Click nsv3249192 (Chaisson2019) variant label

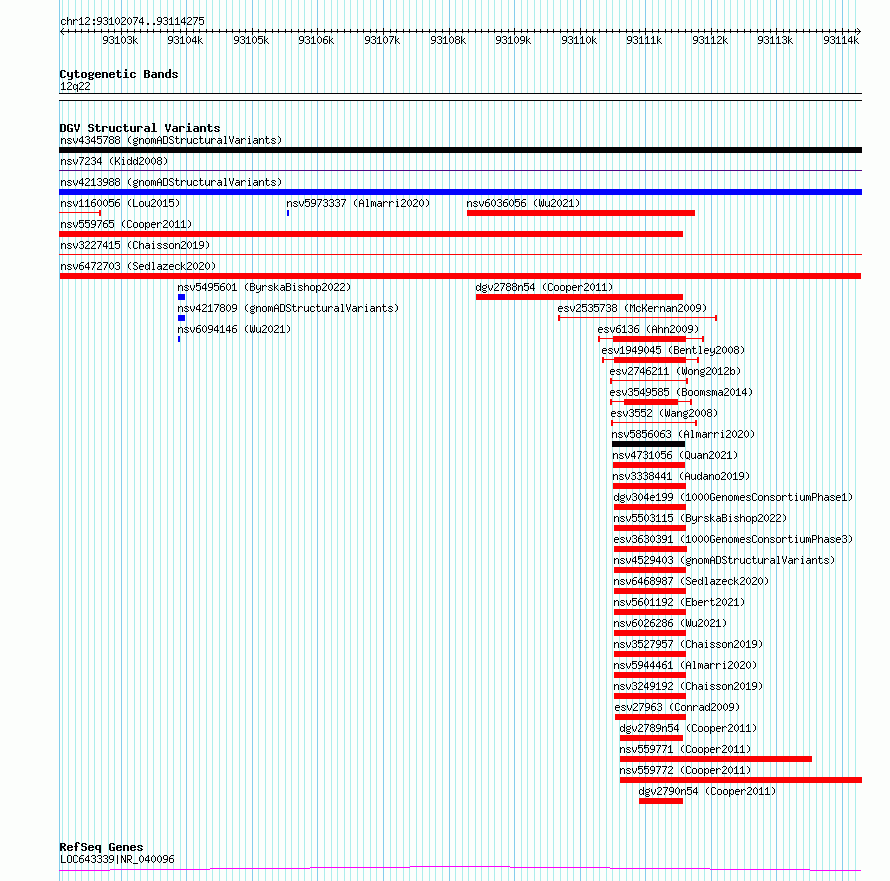pyautogui.click(x=689, y=686)
